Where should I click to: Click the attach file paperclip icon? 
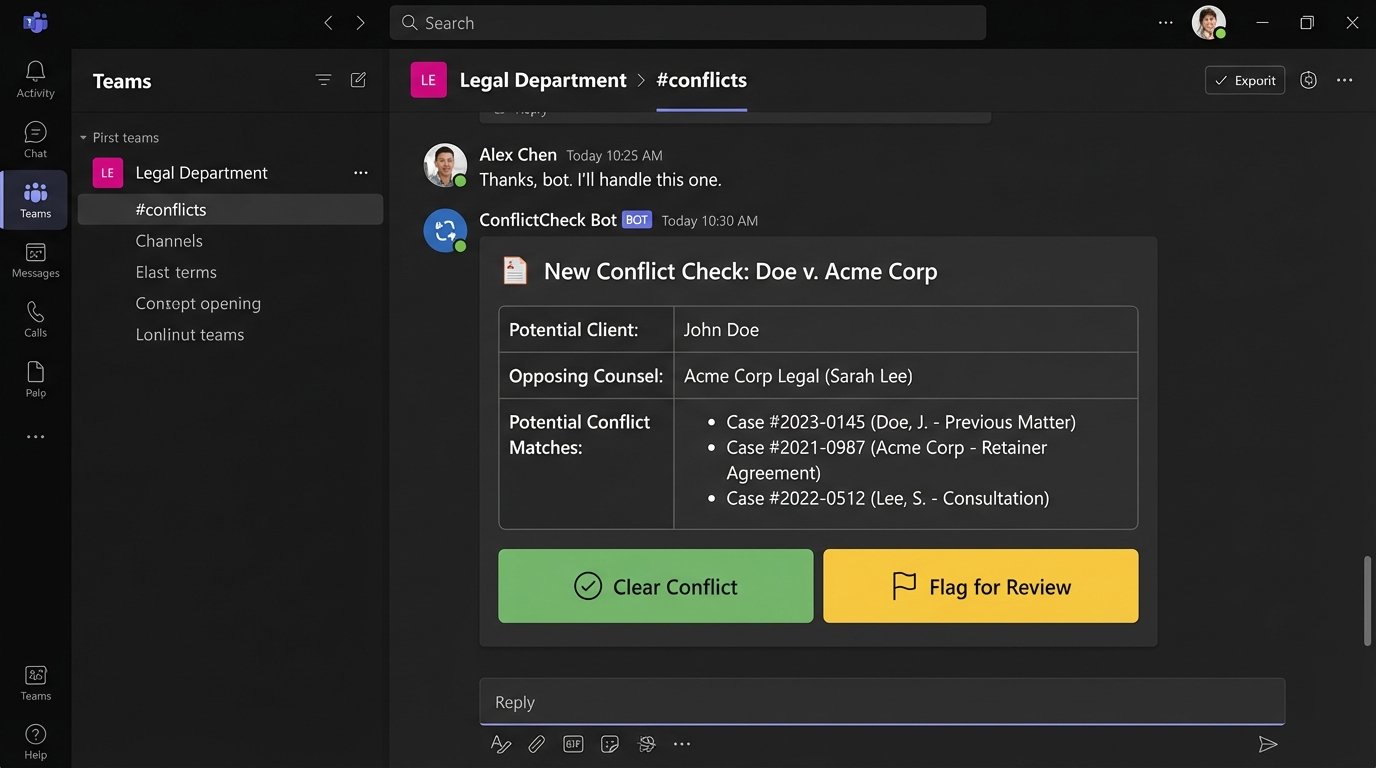pos(536,743)
